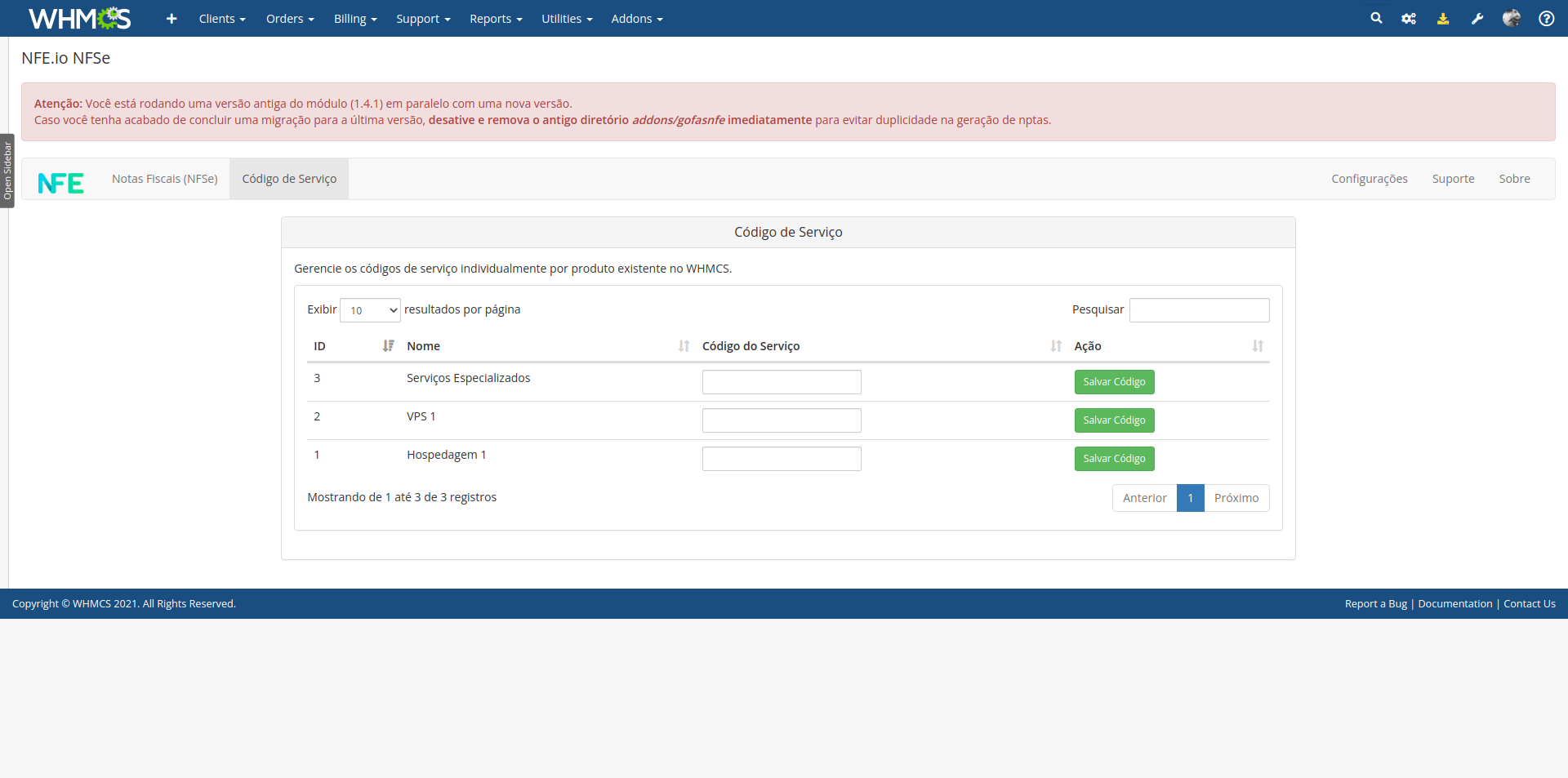Save code for Serviços Especializados
The height and width of the screenshot is (778, 1568).
(x=1114, y=382)
